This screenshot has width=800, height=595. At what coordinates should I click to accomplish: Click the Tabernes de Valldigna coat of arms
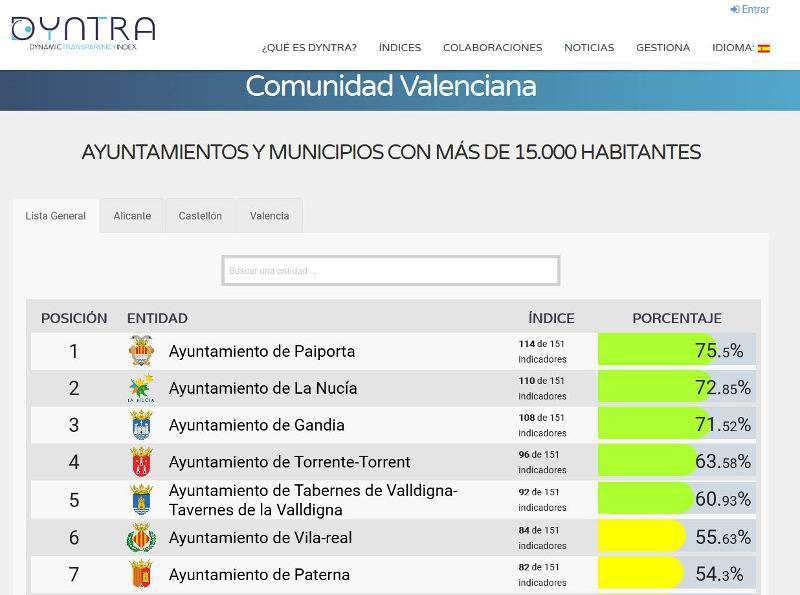tap(141, 499)
